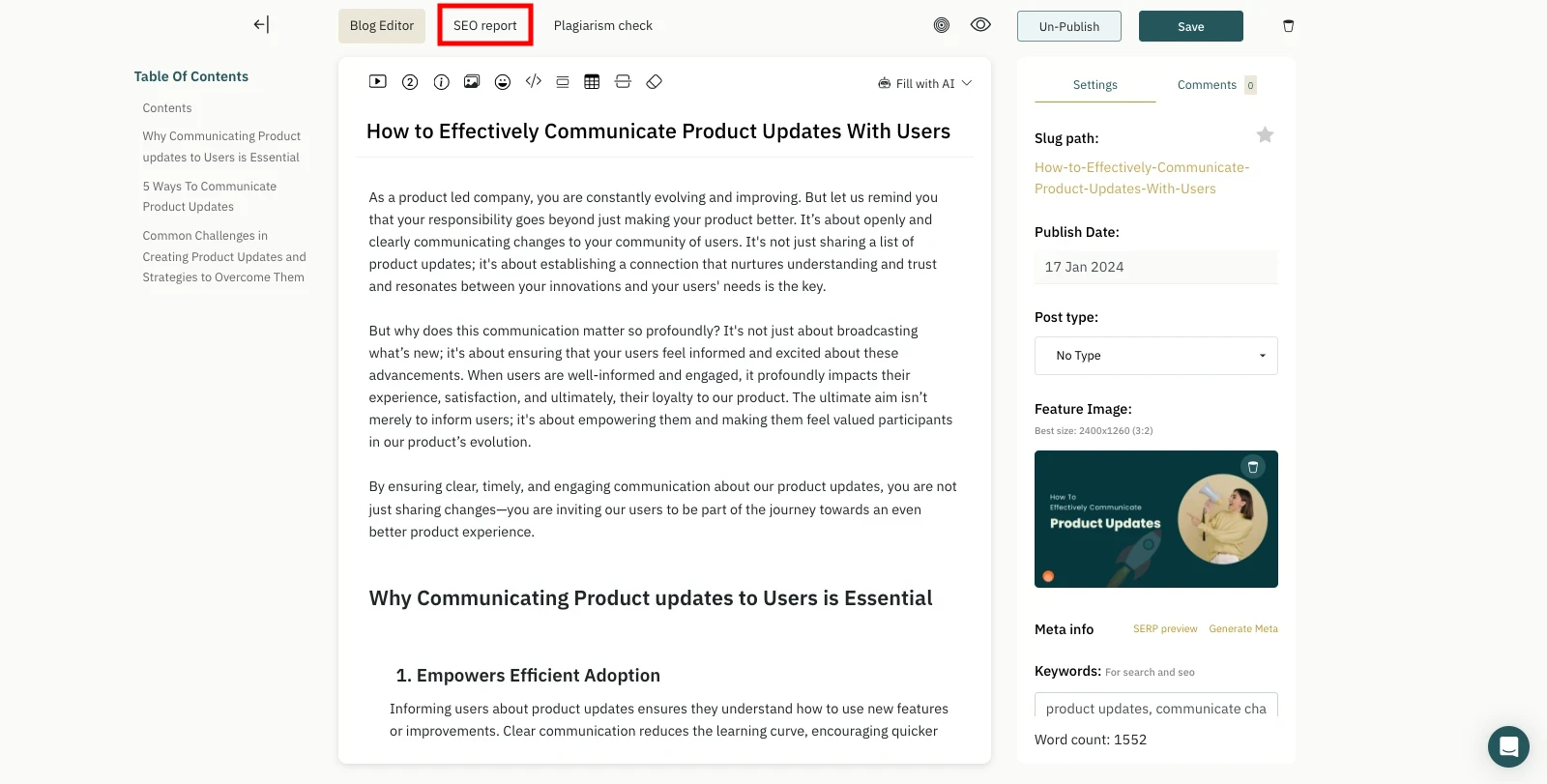Click the paragraph starting But why does
This screenshot has width=1547, height=784.
pos(661,387)
